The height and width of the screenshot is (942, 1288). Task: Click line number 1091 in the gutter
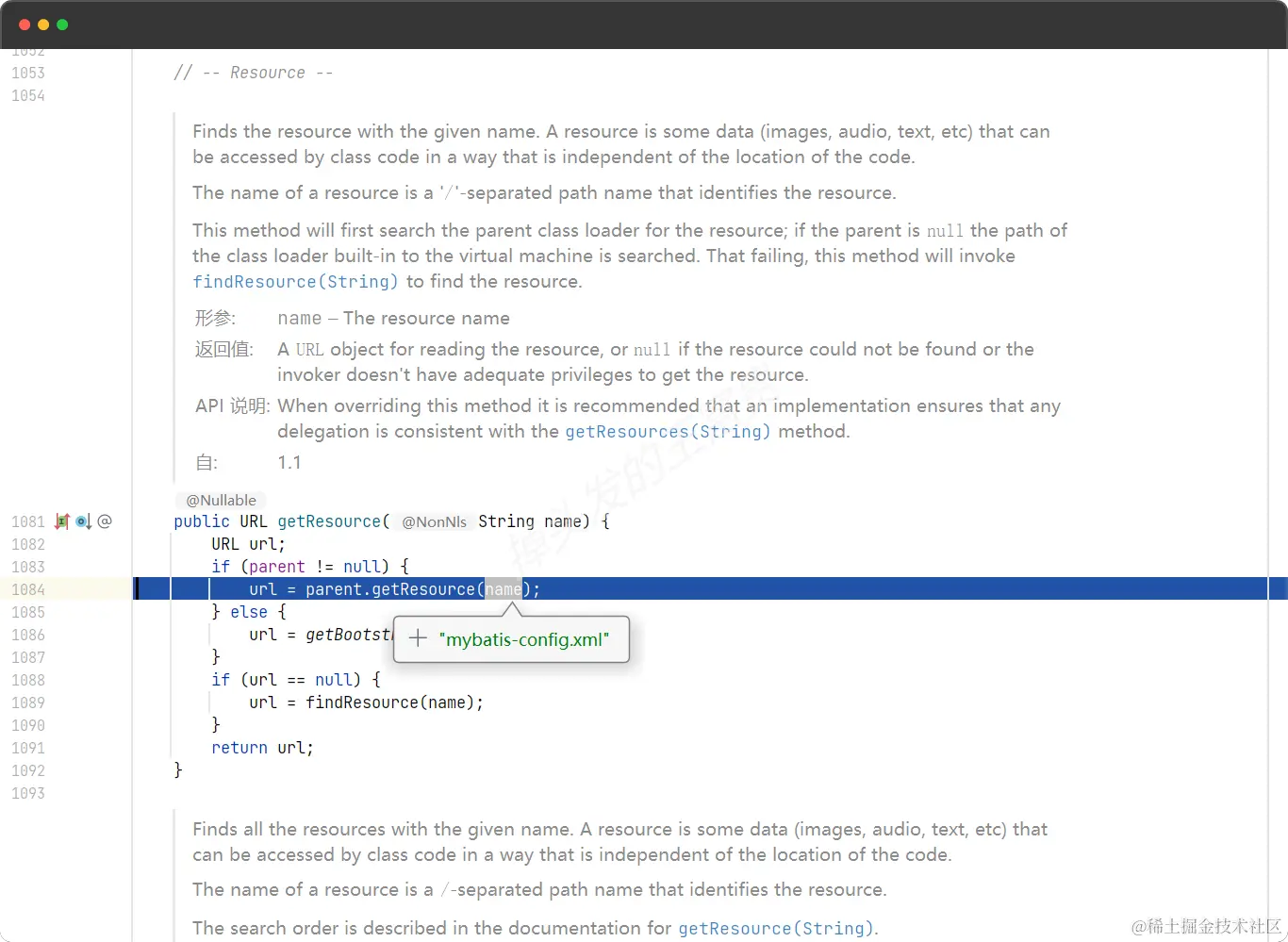[28, 748]
